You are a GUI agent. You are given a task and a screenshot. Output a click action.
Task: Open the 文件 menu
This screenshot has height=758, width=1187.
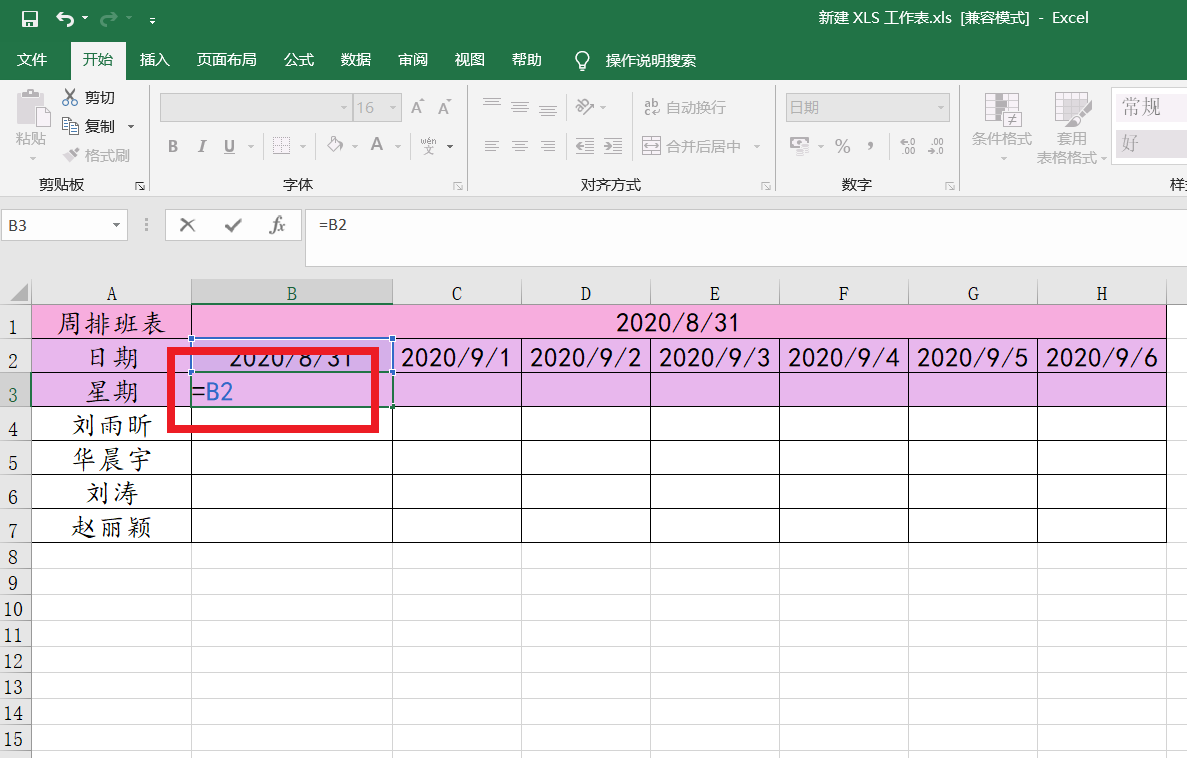coord(32,60)
